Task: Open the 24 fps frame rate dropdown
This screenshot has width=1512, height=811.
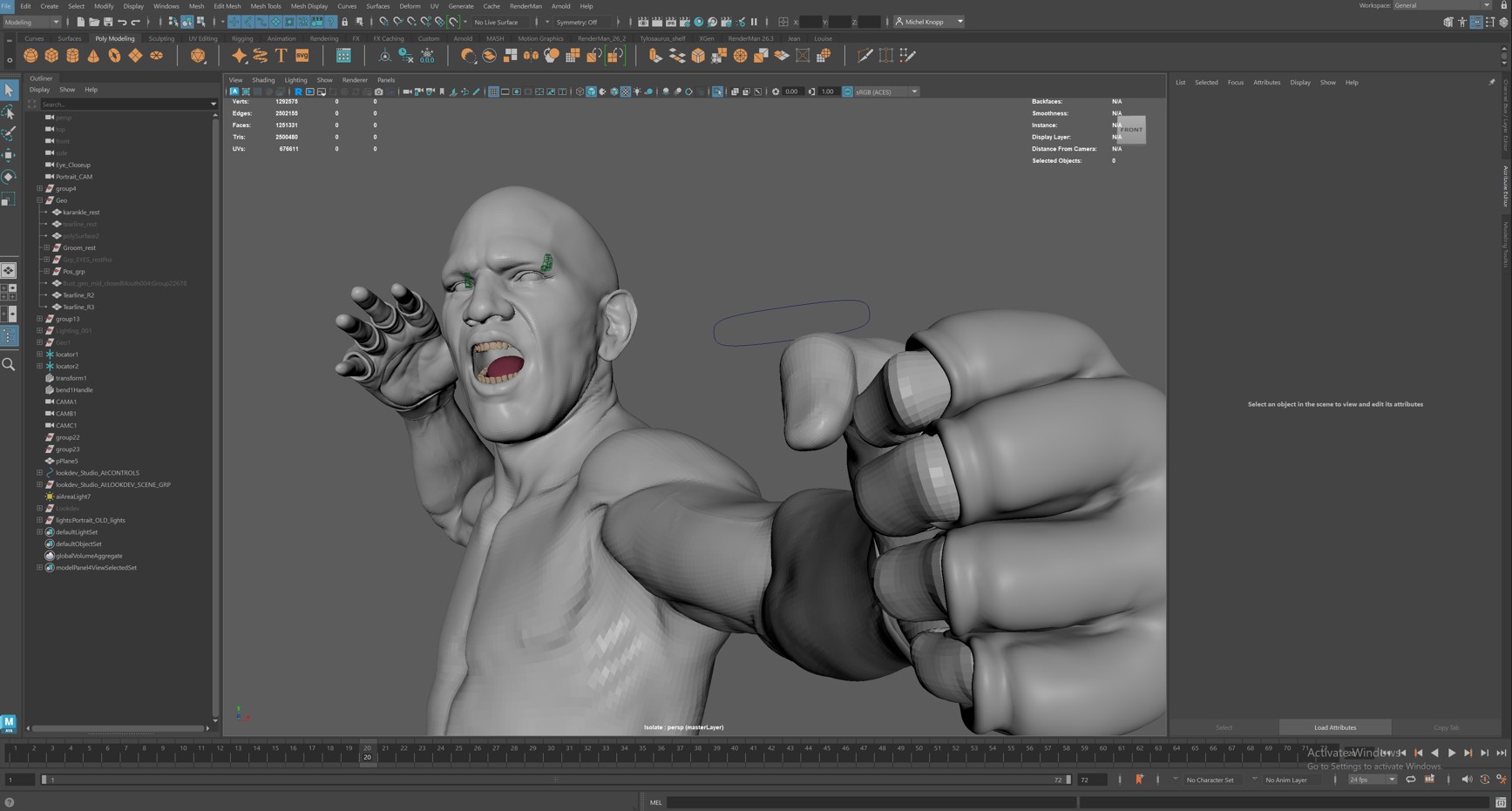Action: click(x=1372, y=780)
